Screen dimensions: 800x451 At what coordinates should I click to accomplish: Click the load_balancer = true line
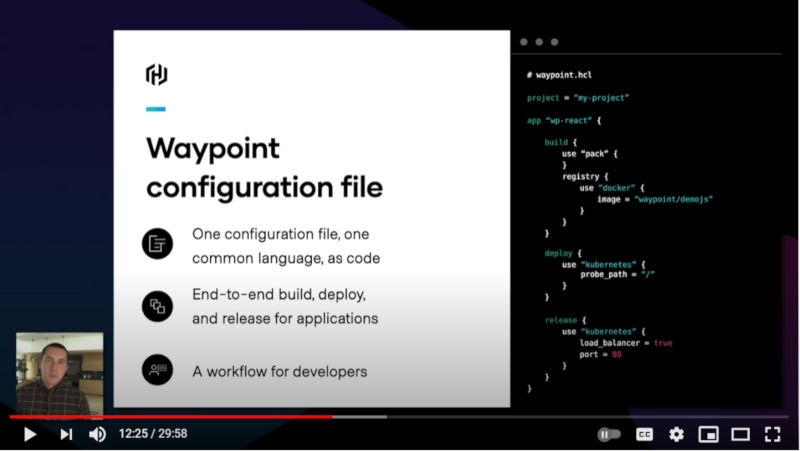[x=626, y=343]
